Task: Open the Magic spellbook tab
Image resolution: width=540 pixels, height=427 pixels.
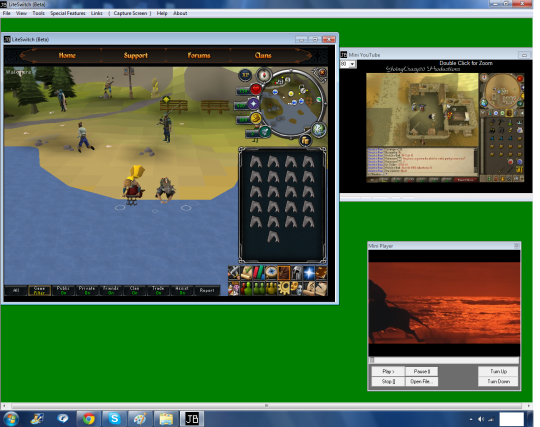Action: [321, 272]
